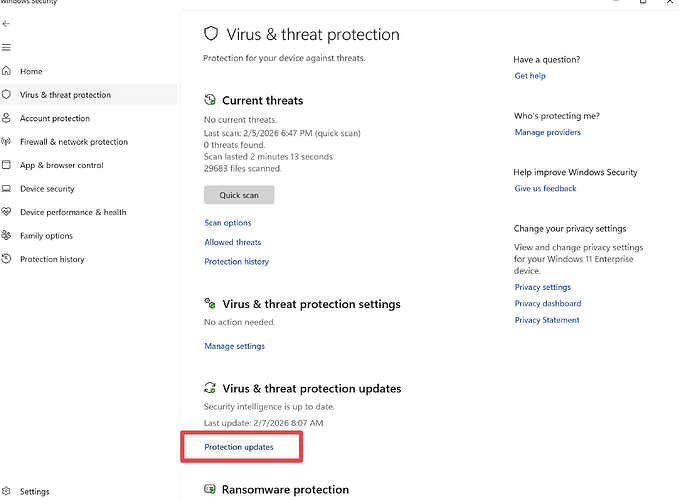This screenshot has width=679, height=500.
Task: Click the Settings gear icon
Action: click(x=7, y=491)
